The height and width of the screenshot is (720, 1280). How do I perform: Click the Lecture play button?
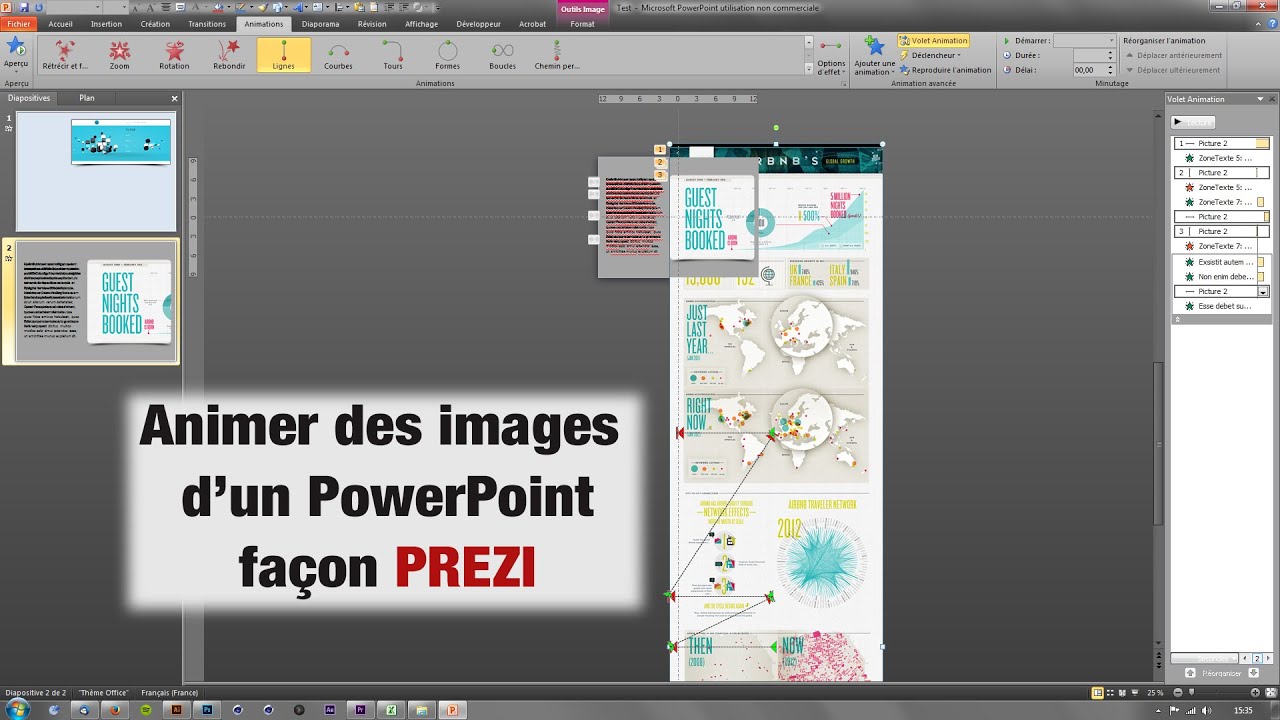point(1194,122)
